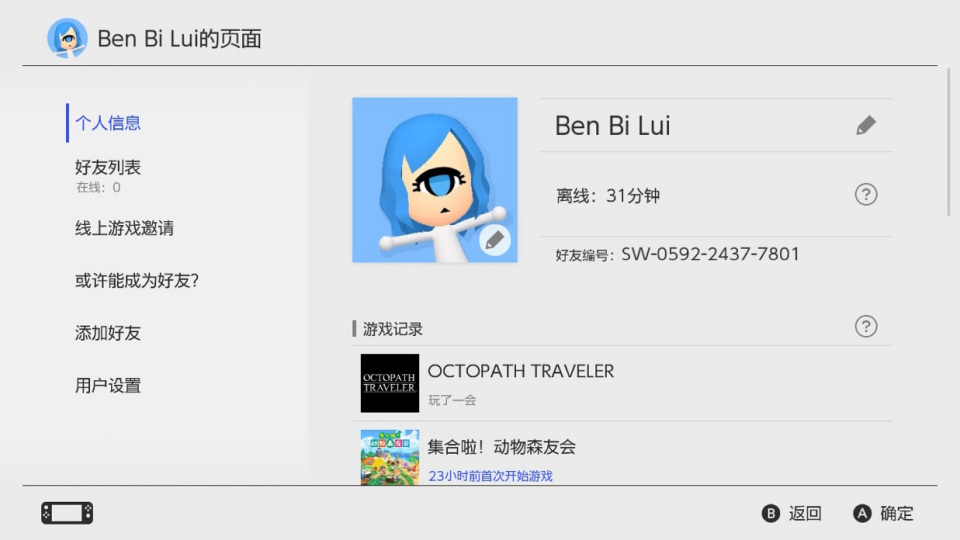Select the 动物森友会 game cover image
This screenshot has height=540, width=960.
tap(390, 457)
